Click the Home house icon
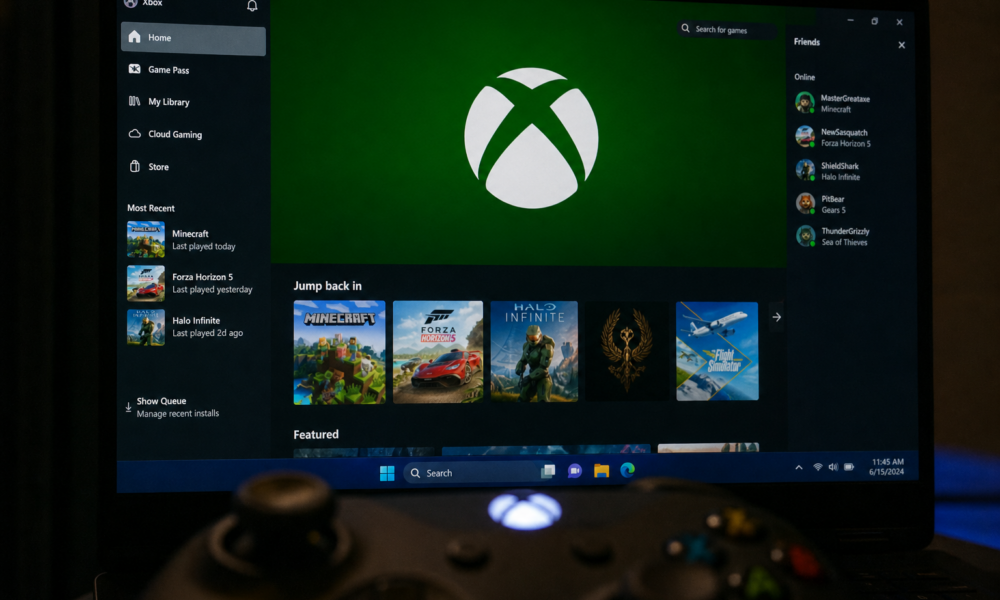Screen dimensions: 1000x600 [135, 36]
